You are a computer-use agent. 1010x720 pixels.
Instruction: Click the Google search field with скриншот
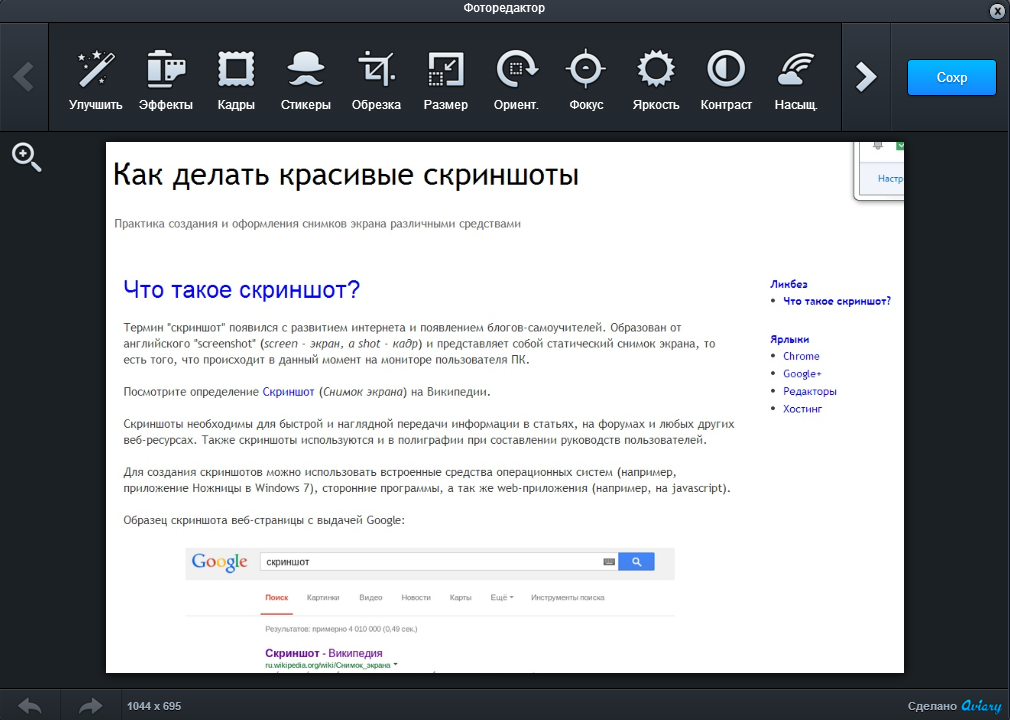pyautogui.click(x=439, y=562)
